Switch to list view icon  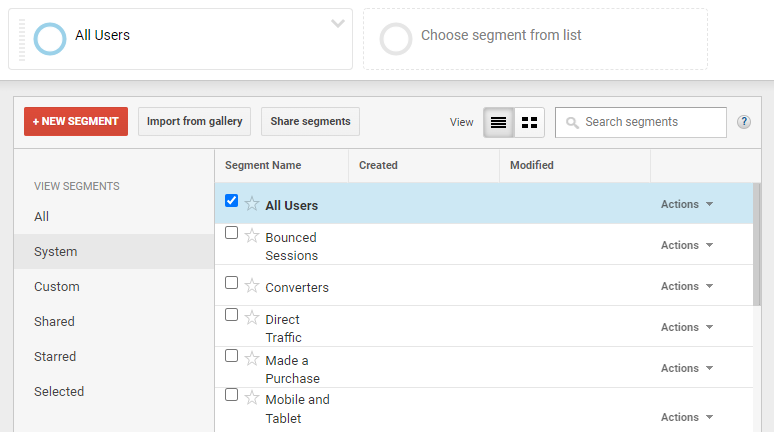tap(498, 122)
